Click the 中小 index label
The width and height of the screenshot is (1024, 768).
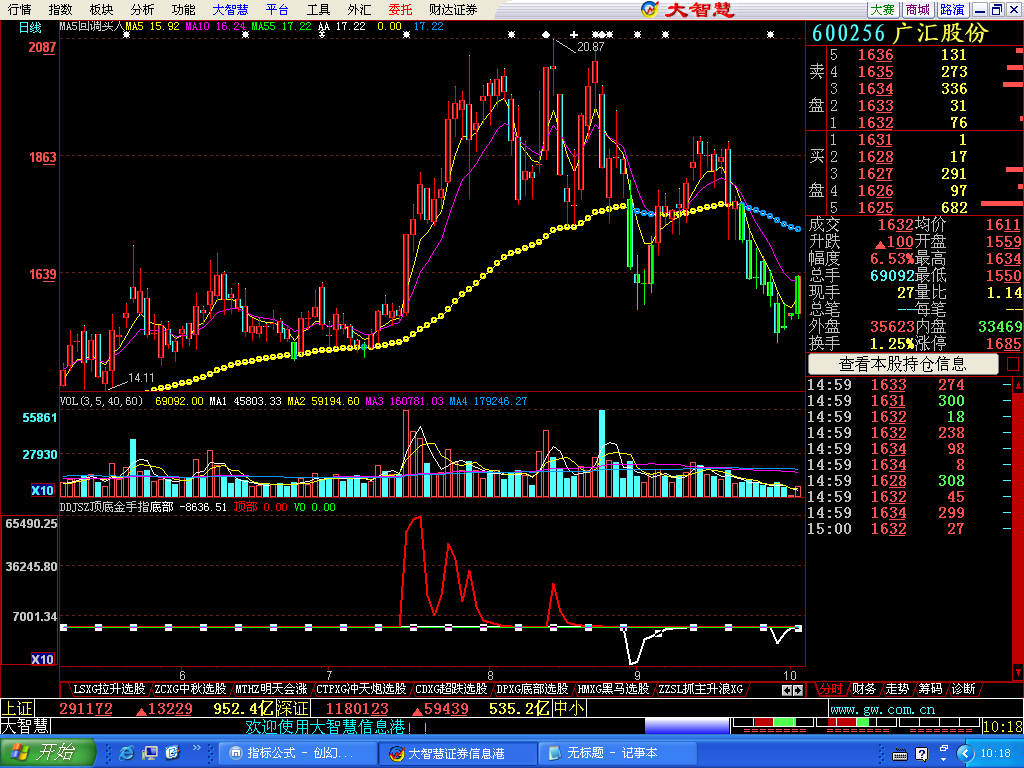pos(569,709)
